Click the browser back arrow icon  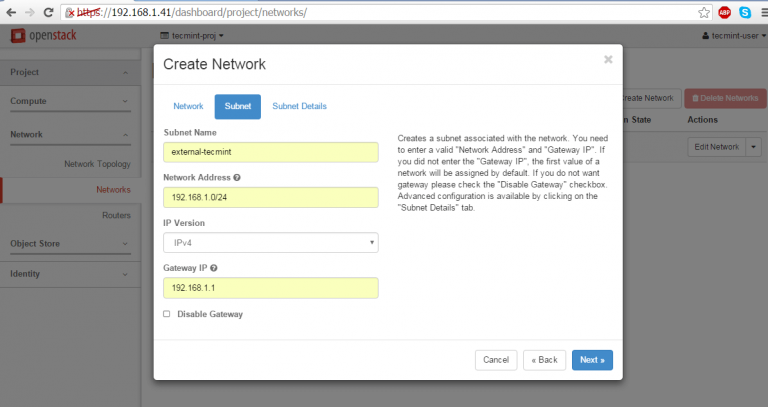coord(10,12)
